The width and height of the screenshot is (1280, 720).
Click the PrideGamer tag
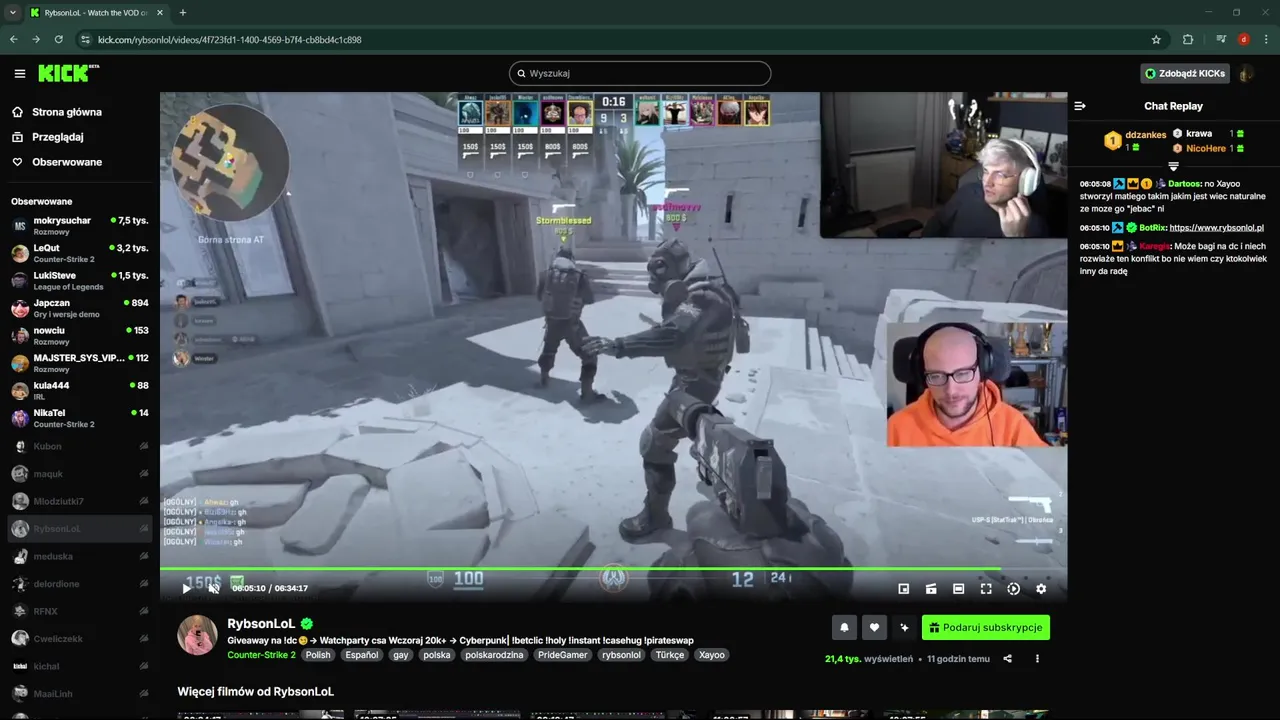click(x=561, y=655)
